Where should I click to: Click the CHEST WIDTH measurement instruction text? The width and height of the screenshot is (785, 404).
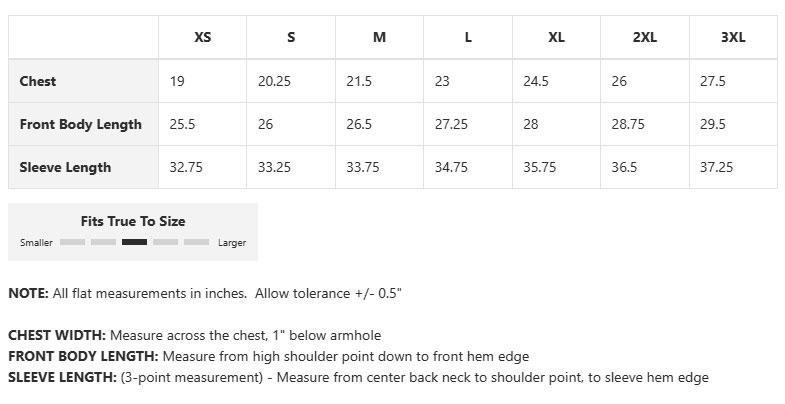pyautogui.click(x=194, y=335)
